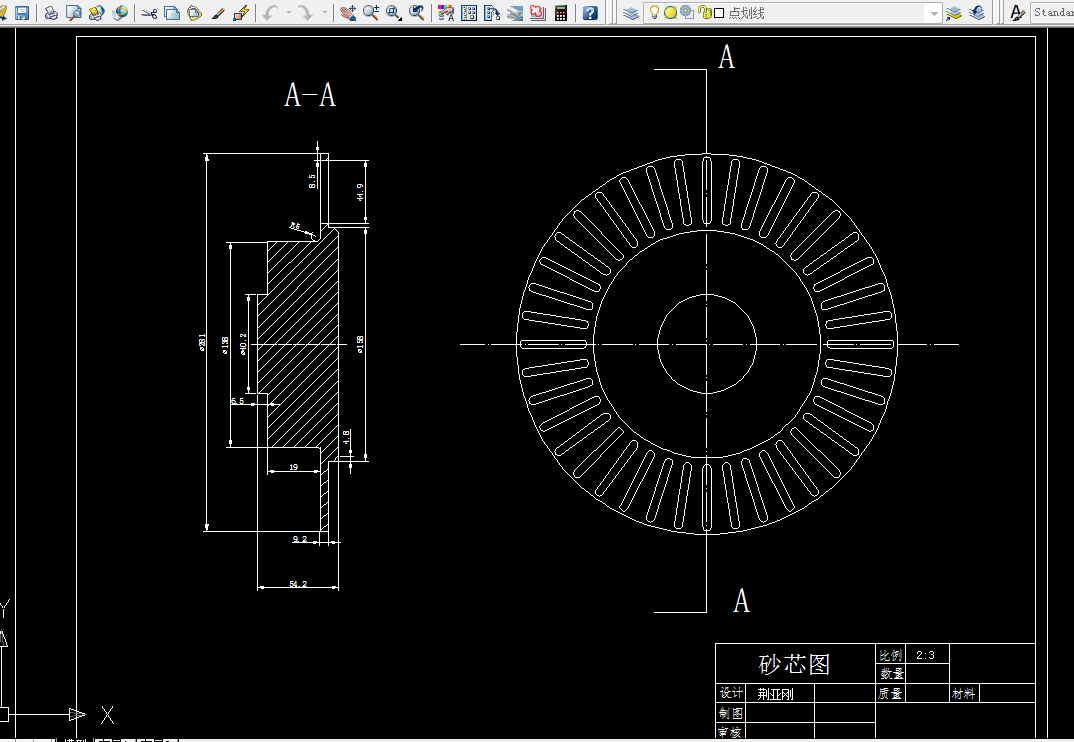Open the Text Style icon
The image size is (1074, 742).
click(1018, 12)
